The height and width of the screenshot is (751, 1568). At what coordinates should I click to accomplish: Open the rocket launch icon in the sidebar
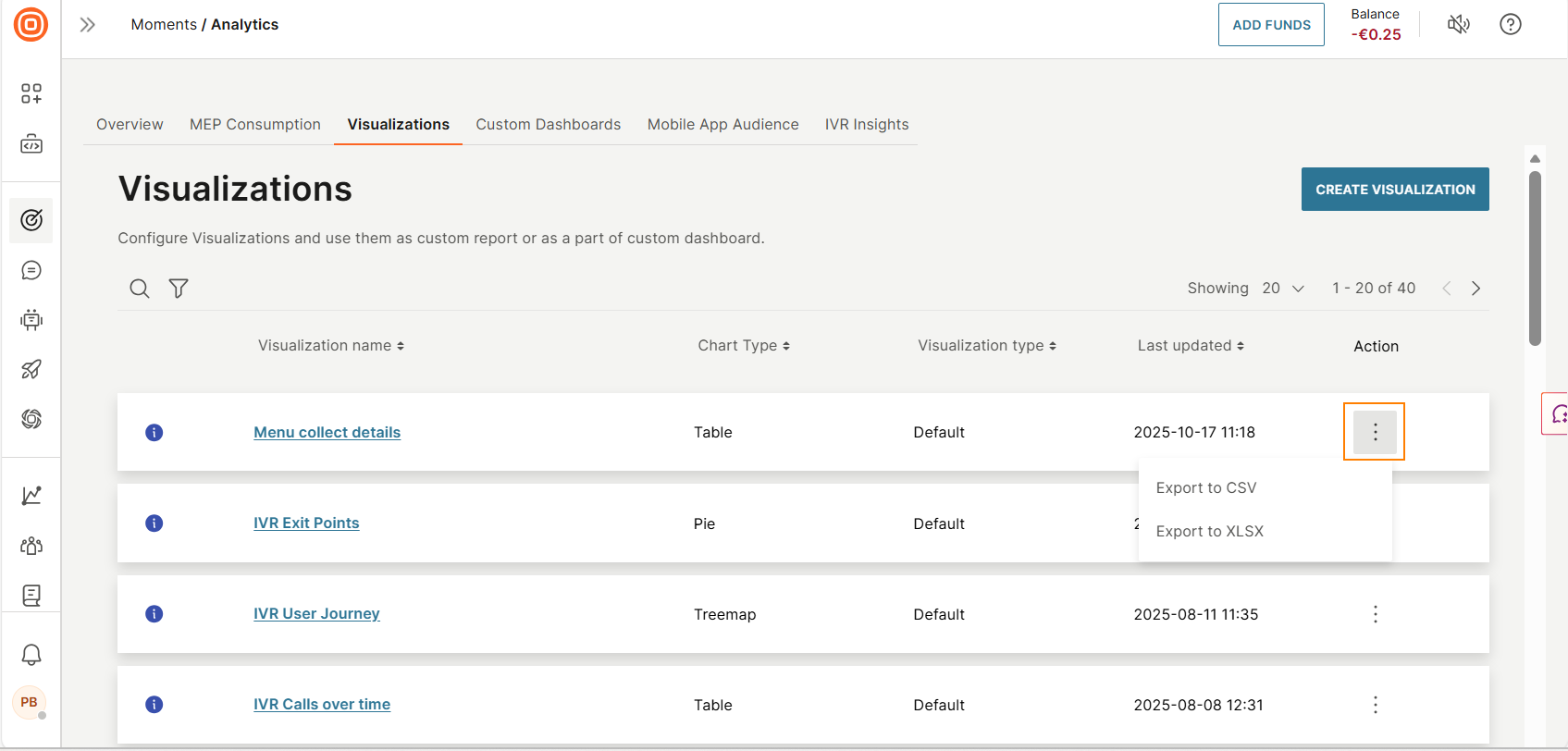pos(31,369)
